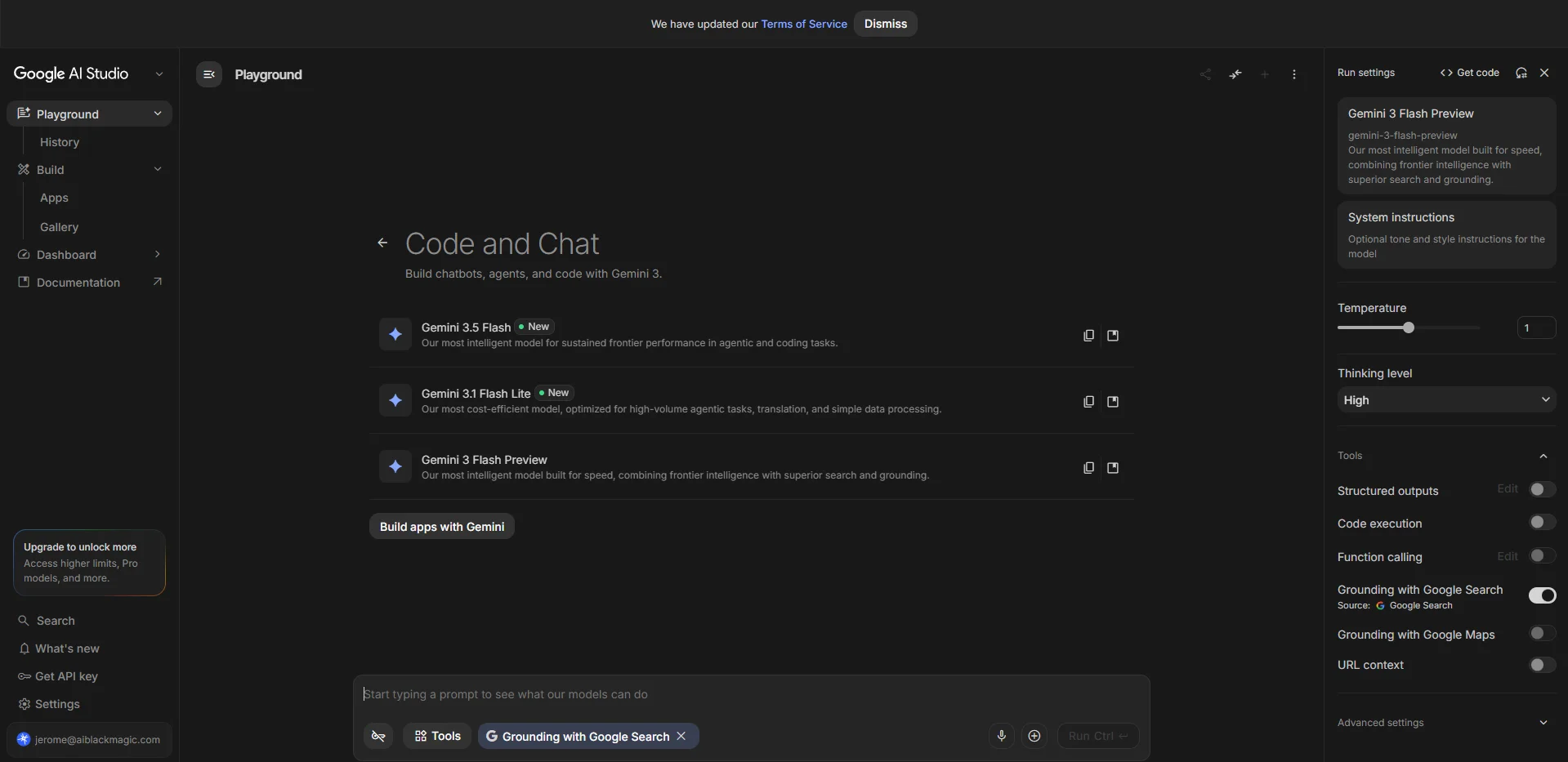1568x762 pixels.
Task: Click the reset settings icon beside Get code
Action: (1521, 73)
